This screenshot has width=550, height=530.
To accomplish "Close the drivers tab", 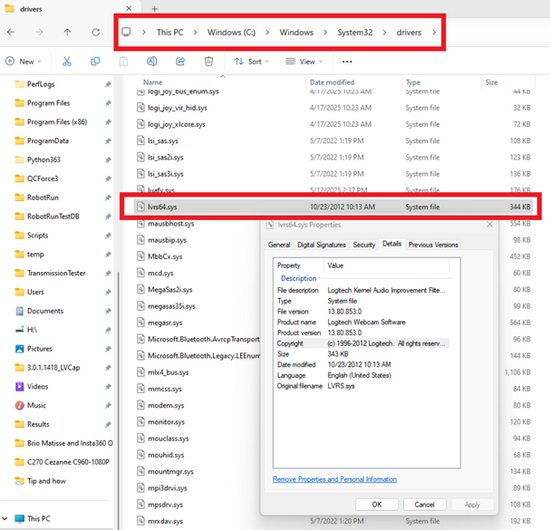I will 129,8.
